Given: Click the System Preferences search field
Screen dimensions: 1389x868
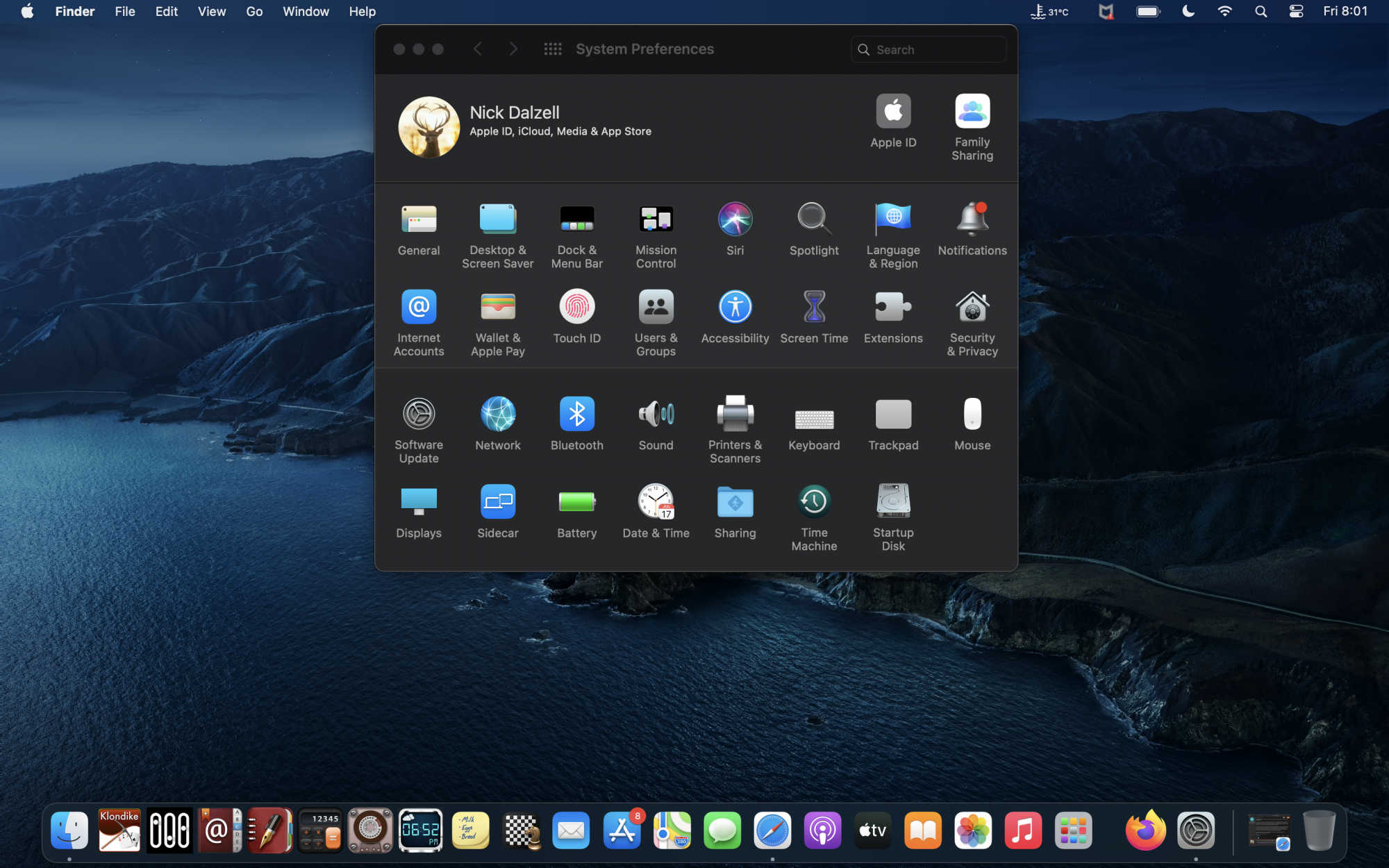Looking at the screenshot, I should tap(929, 49).
